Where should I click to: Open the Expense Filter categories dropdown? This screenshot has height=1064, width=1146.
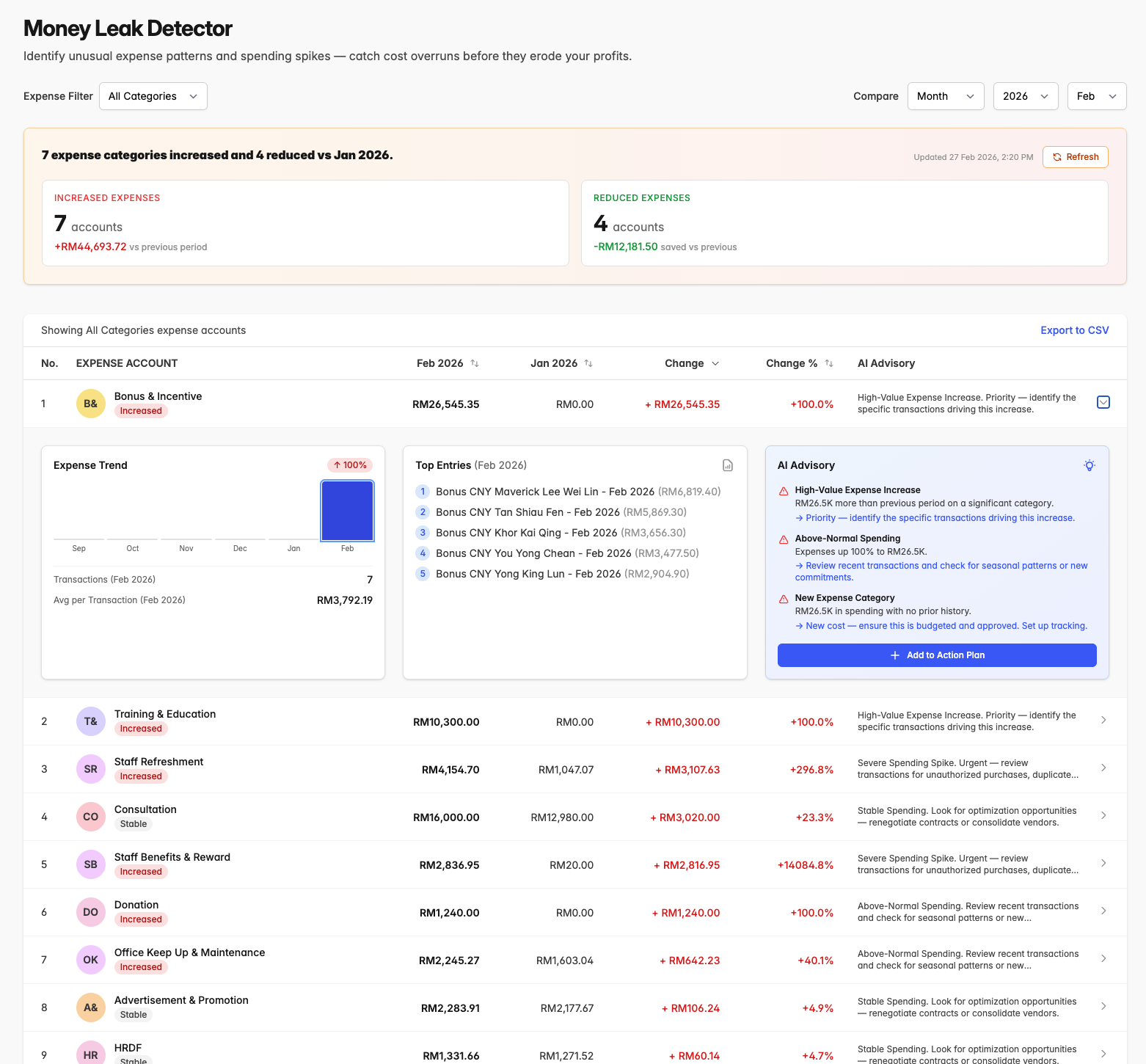[x=153, y=95]
